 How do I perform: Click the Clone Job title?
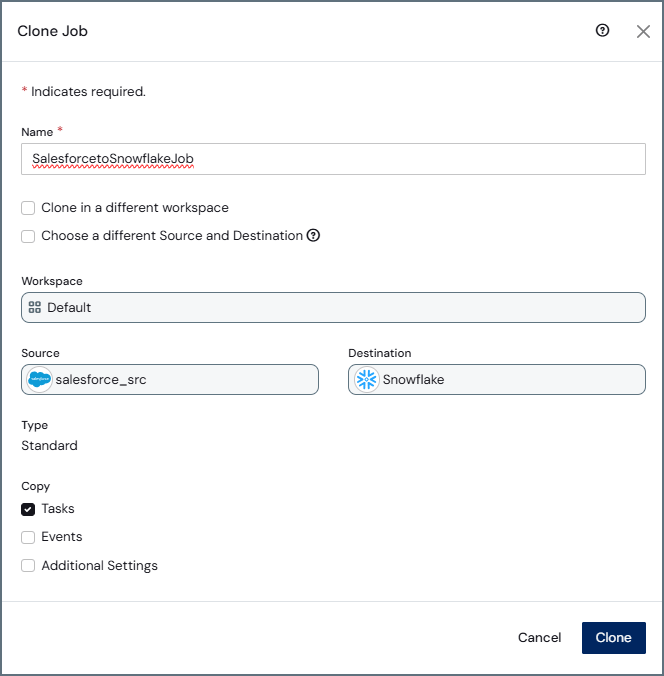pos(53,31)
